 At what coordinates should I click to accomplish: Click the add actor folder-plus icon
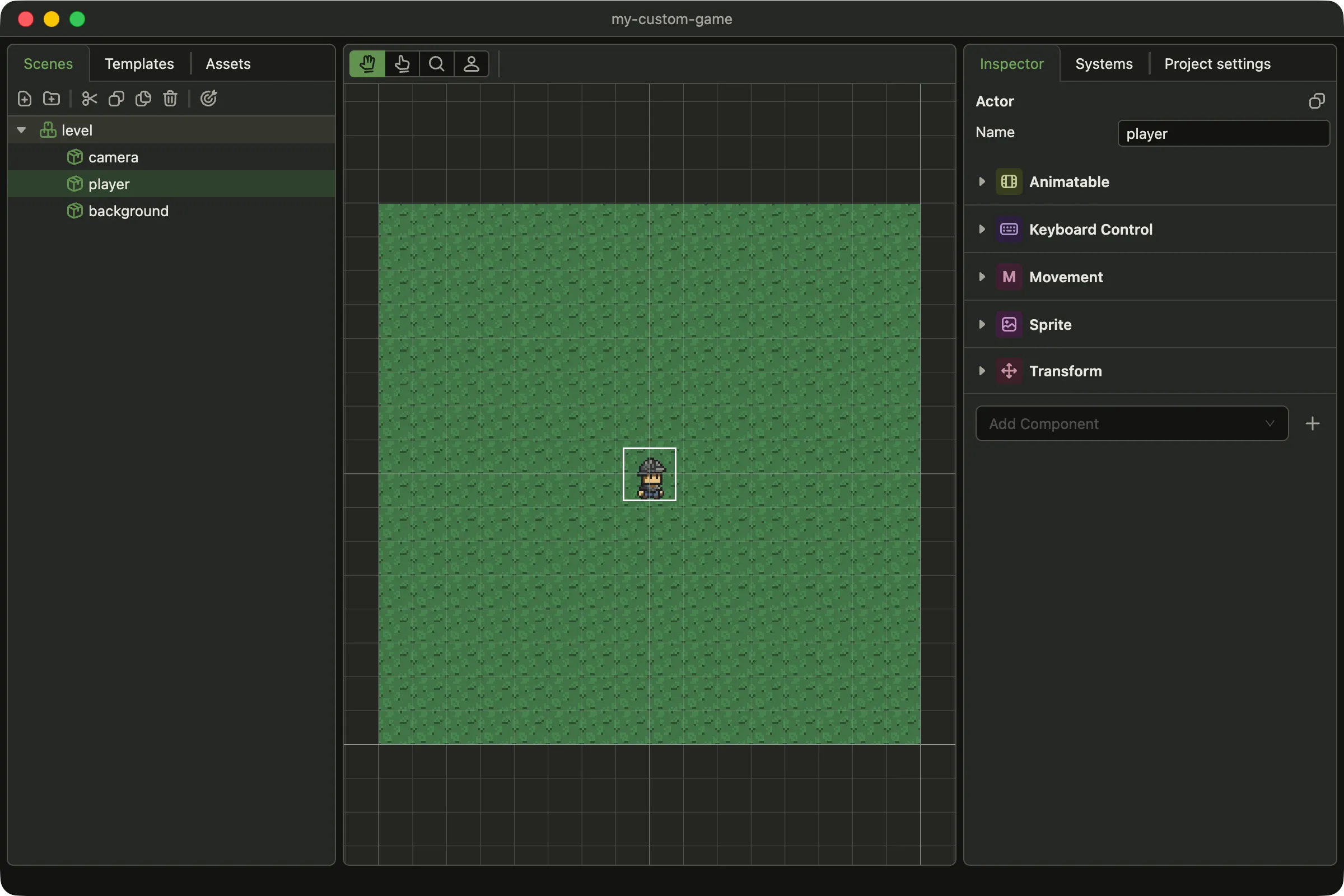click(x=52, y=99)
